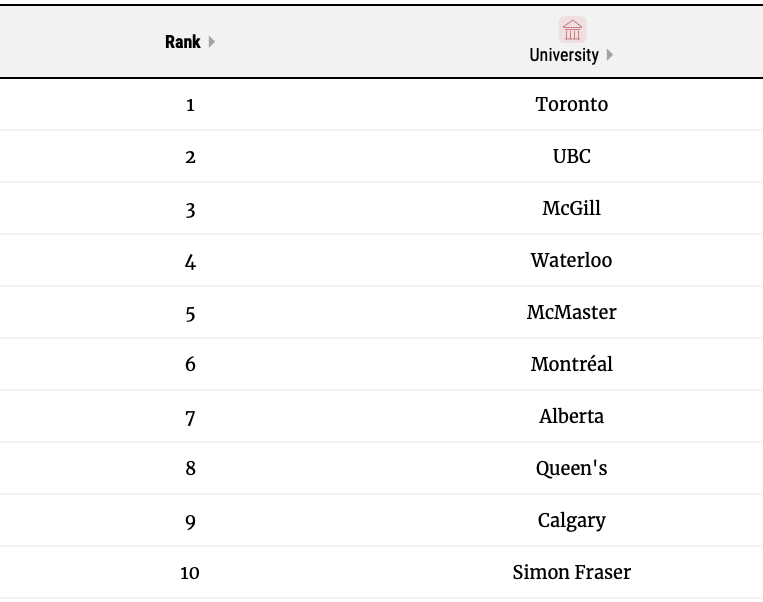Click rank number 1 cell
The width and height of the screenshot is (763, 602).
[190, 105]
